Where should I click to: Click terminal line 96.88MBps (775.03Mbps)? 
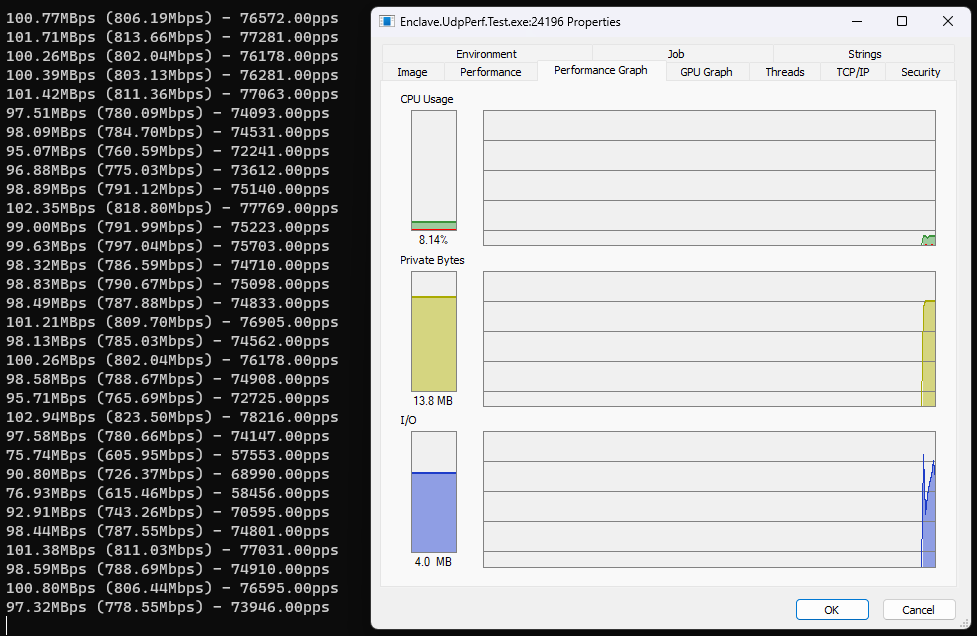click(x=168, y=170)
